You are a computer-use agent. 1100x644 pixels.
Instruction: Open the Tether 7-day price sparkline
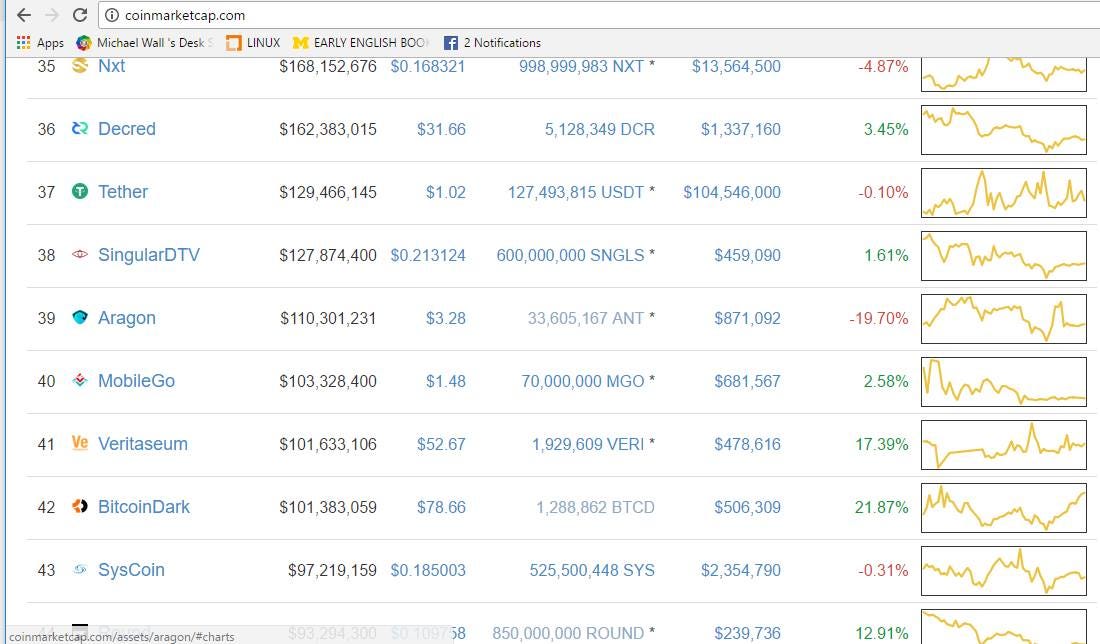[1004, 192]
